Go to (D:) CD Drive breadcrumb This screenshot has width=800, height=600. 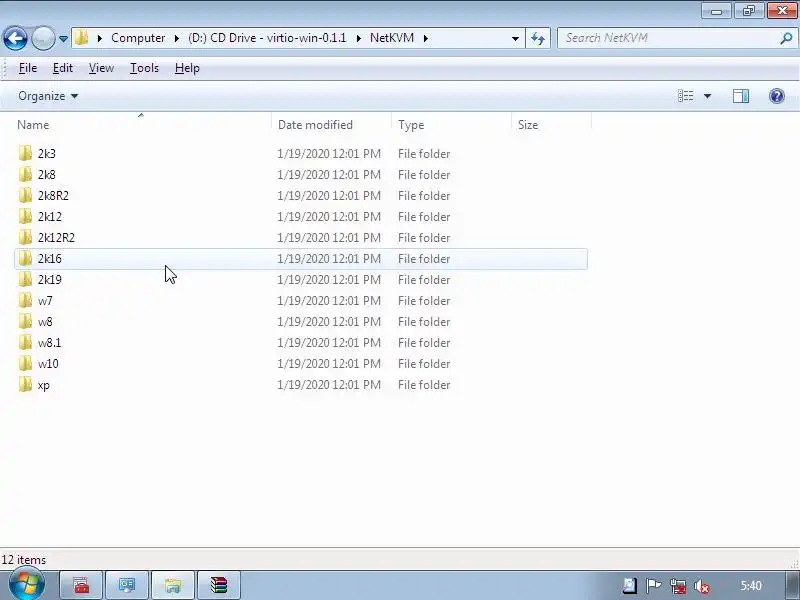267,38
